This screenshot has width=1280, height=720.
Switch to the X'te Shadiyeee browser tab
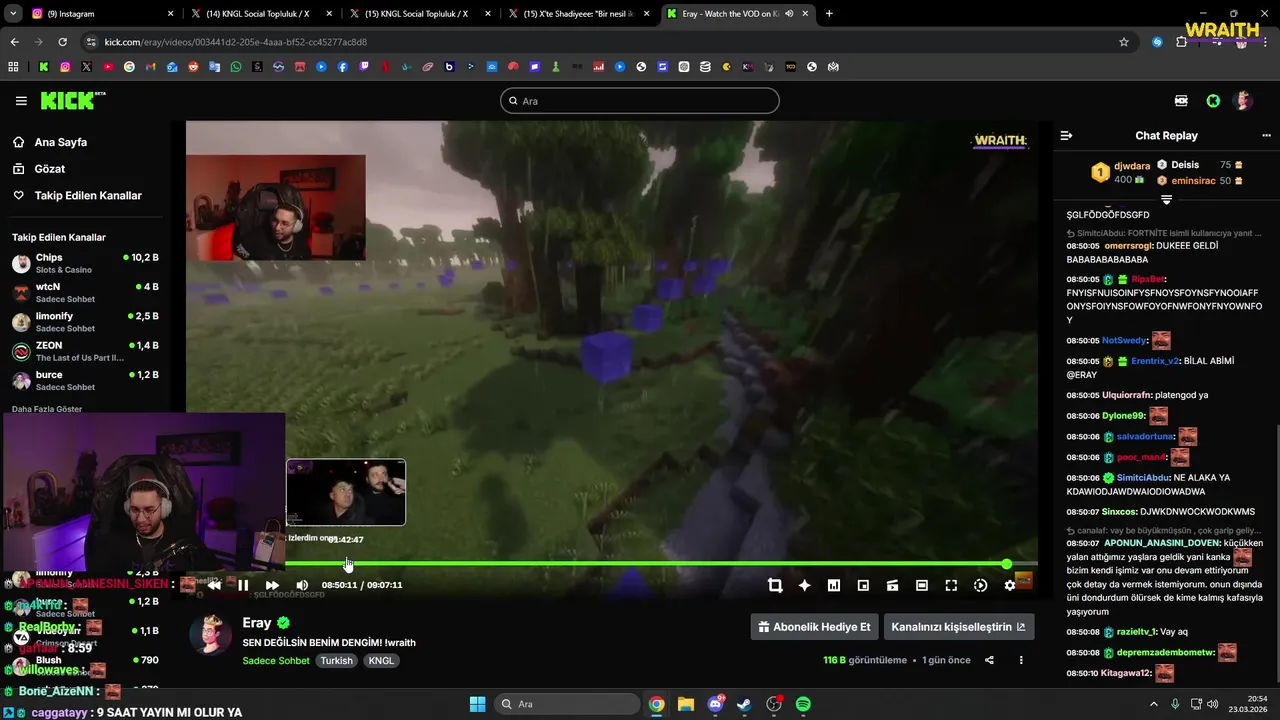pyautogui.click(x=578, y=14)
